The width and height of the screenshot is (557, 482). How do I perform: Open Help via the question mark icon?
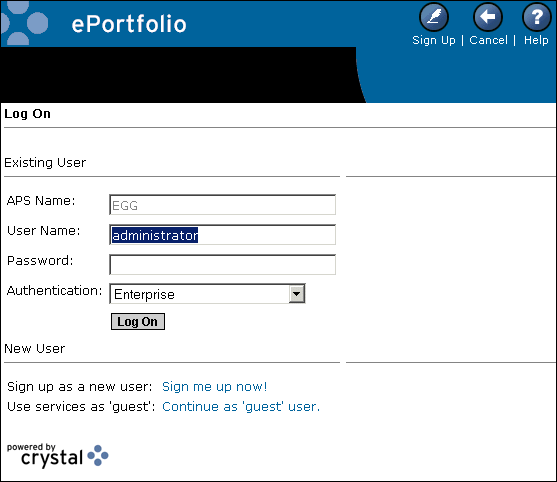[536, 17]
